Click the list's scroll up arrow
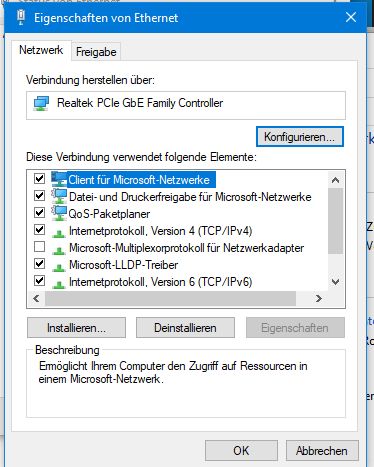The width and height of the screenshot is (374, 467). tap(335, 180)
